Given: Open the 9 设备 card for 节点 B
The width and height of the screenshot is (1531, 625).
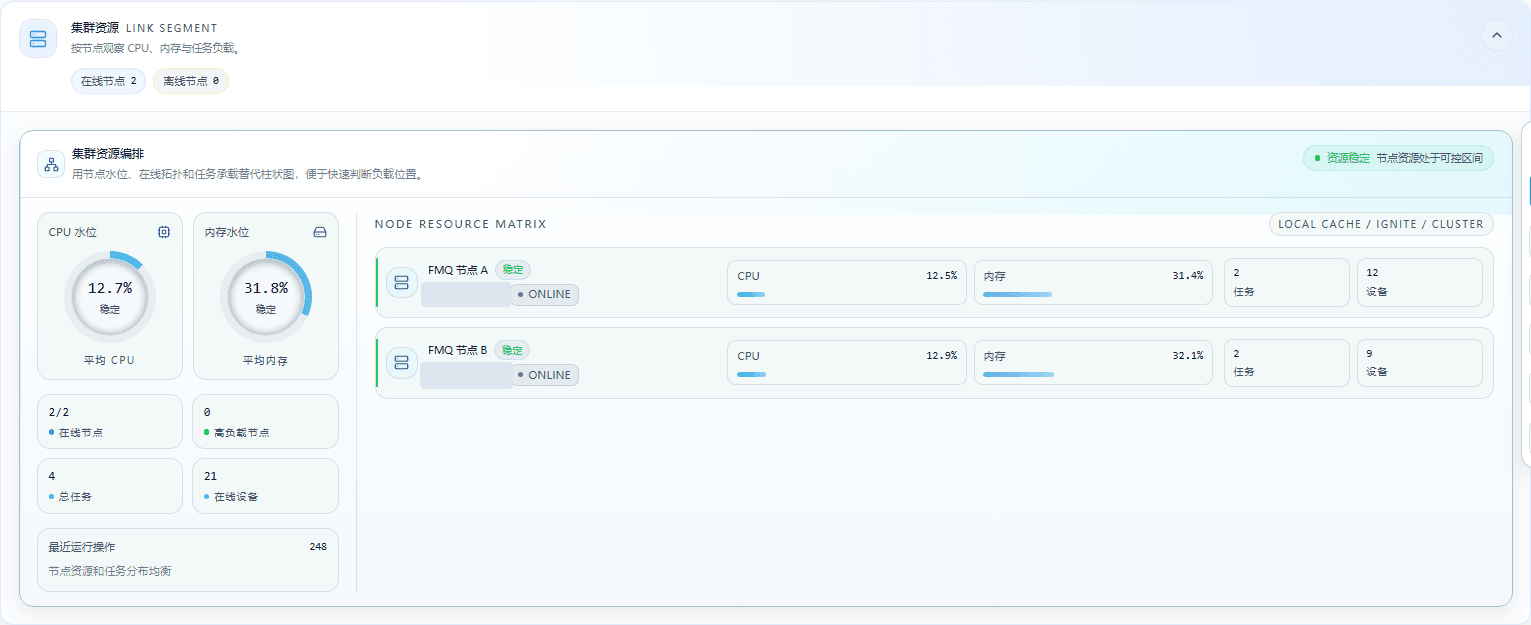Looking at the screenshot, I should point(1420,363).
